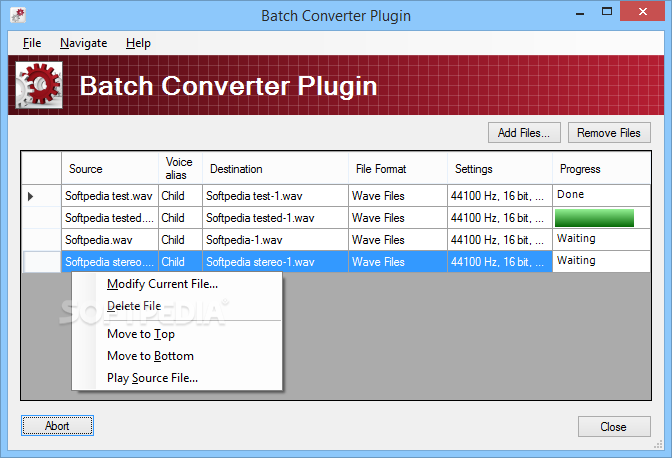
Task: Select Move to Bottom in context menu
Action: tap(177, 356)
